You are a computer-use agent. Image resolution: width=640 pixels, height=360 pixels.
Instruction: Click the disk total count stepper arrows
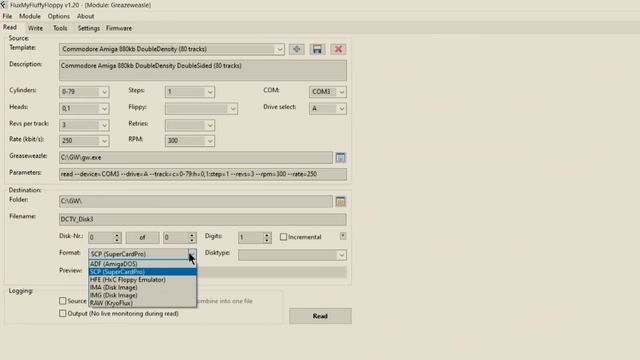192,237
